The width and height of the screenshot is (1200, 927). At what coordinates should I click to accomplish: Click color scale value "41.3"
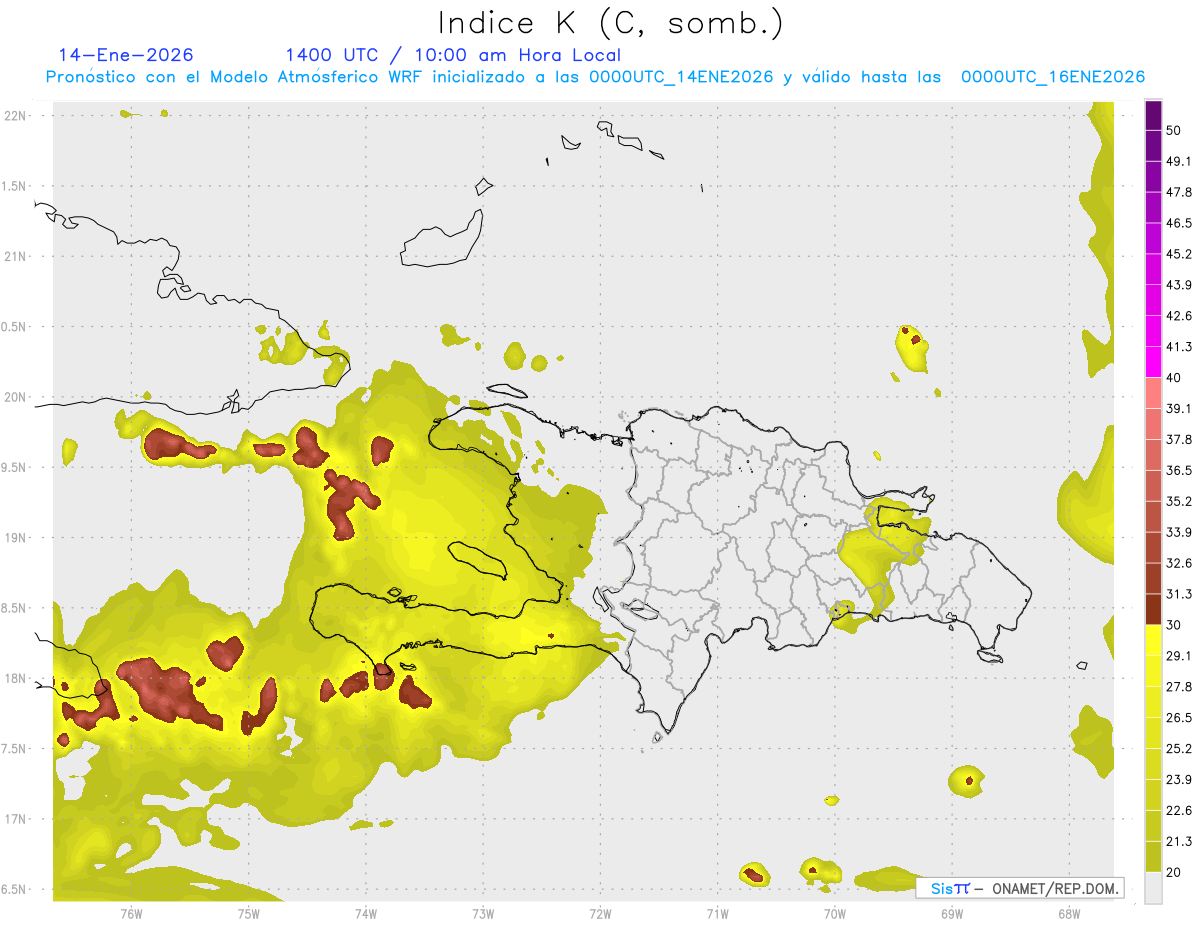(x=1179, y=347)
